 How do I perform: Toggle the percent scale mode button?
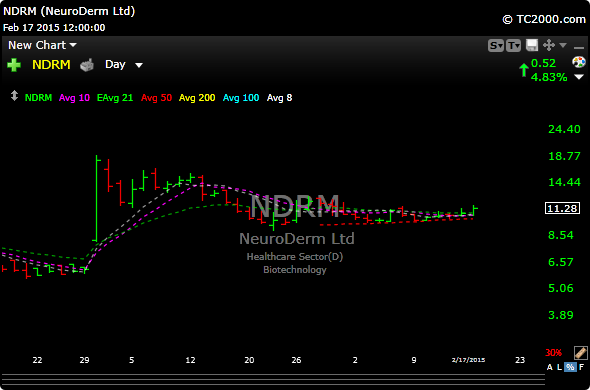(x=570, y=367)
